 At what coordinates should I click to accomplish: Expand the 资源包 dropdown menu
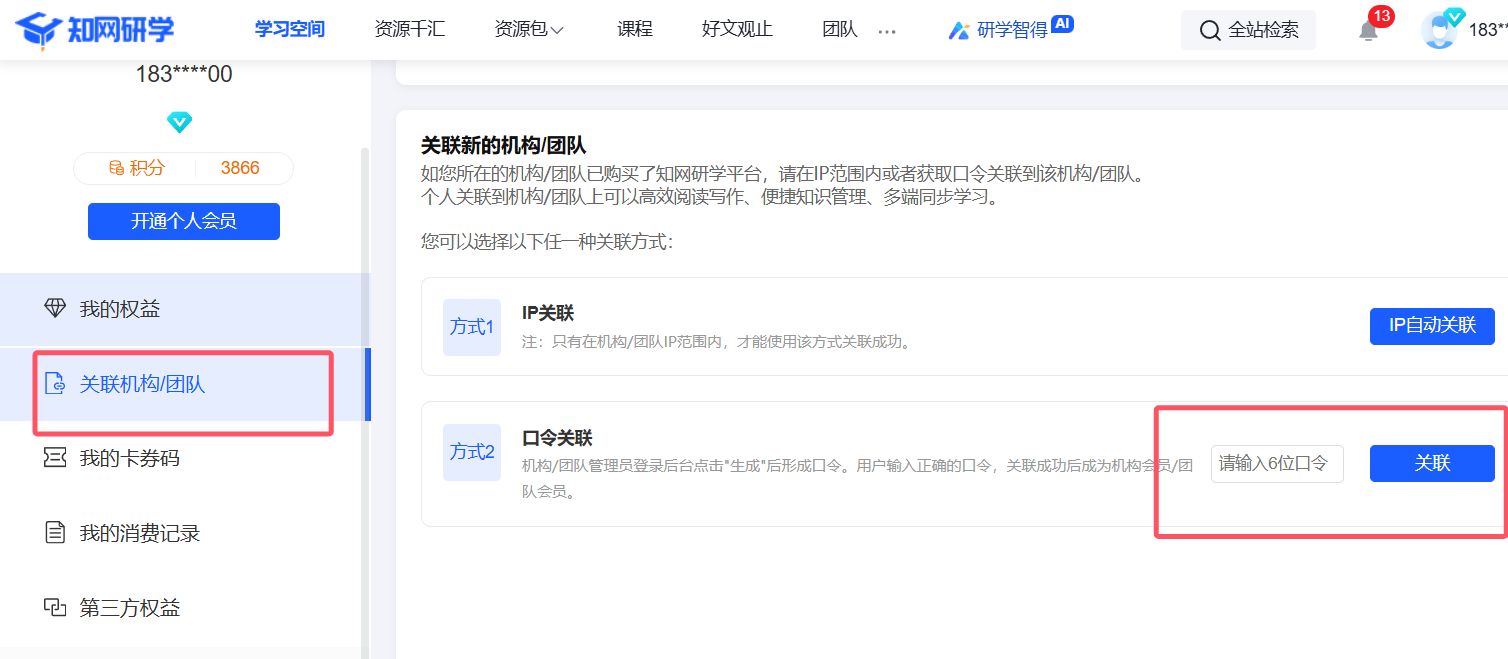tap(529, 30)
